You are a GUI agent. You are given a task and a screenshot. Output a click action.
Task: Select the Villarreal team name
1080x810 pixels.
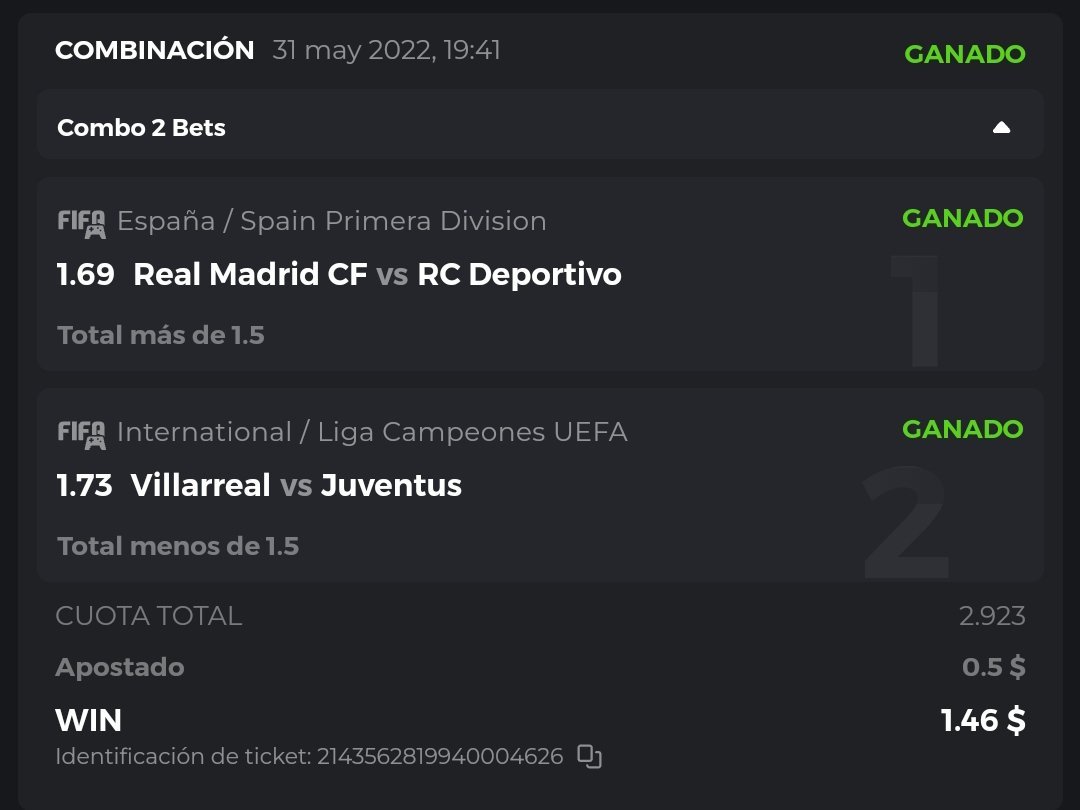click(x=200, y=486)
